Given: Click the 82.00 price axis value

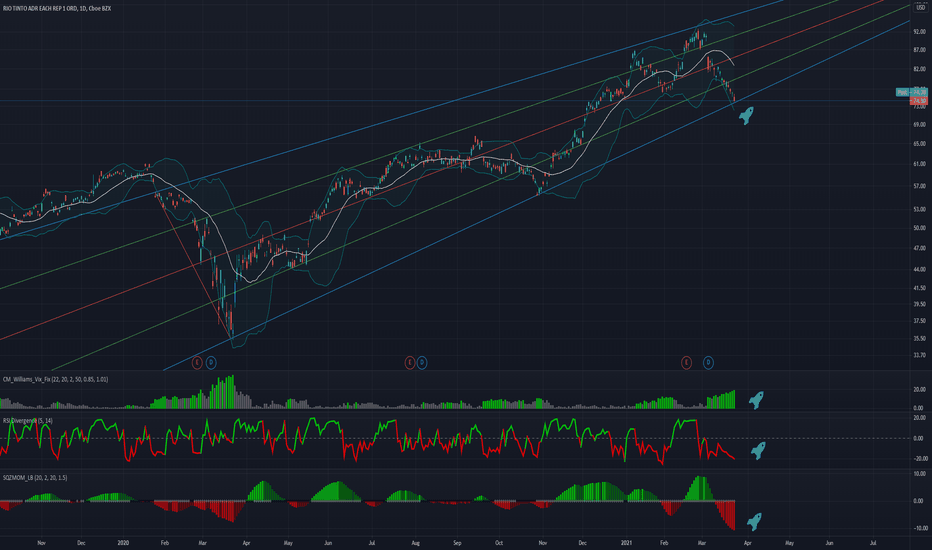Looking at the screenshot, I should pos(920,69).
